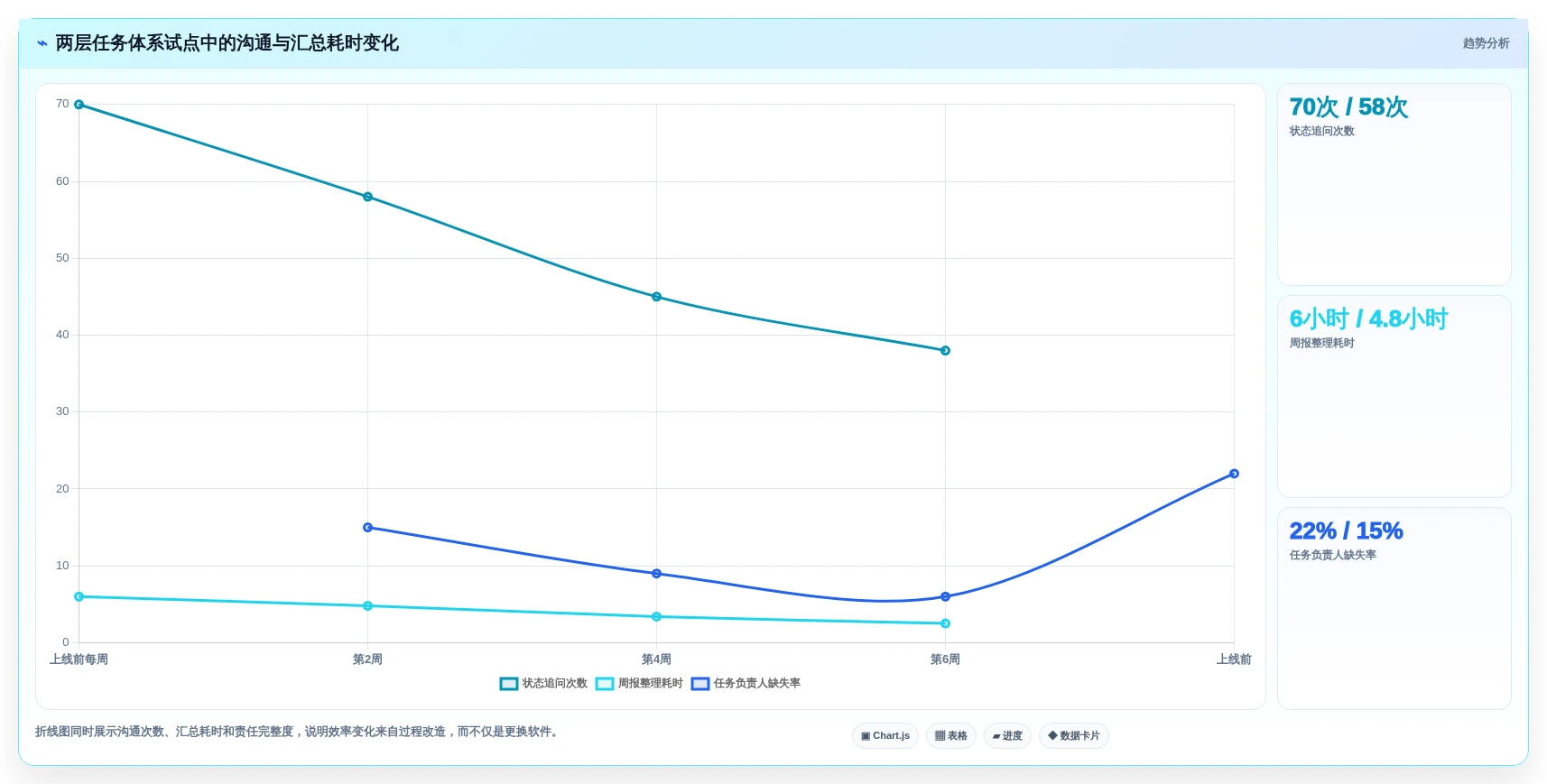
Task: Click the 第6周 x-axis label
Action: pos(945,659)
